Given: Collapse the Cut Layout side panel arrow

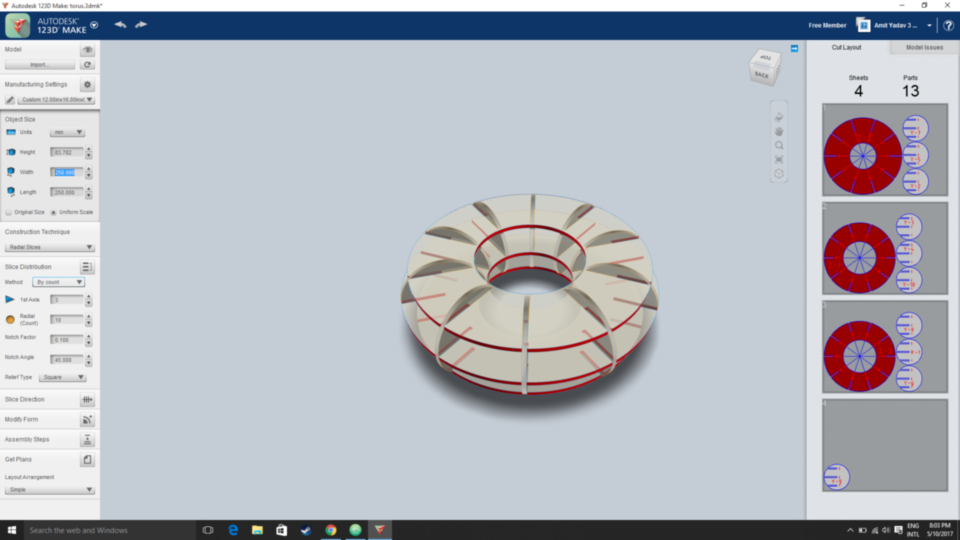Looking at the screenshot, I should click(794, 48).
